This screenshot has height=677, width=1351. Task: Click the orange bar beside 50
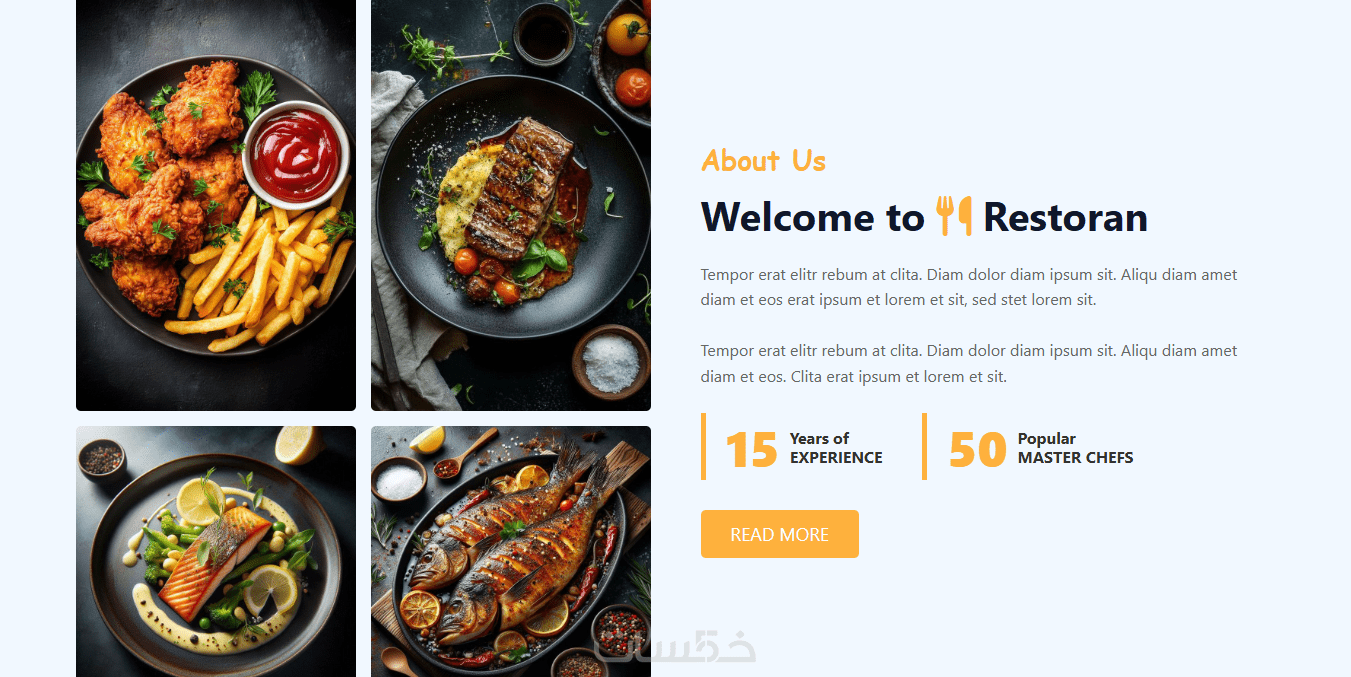click(x=924, y=446)
